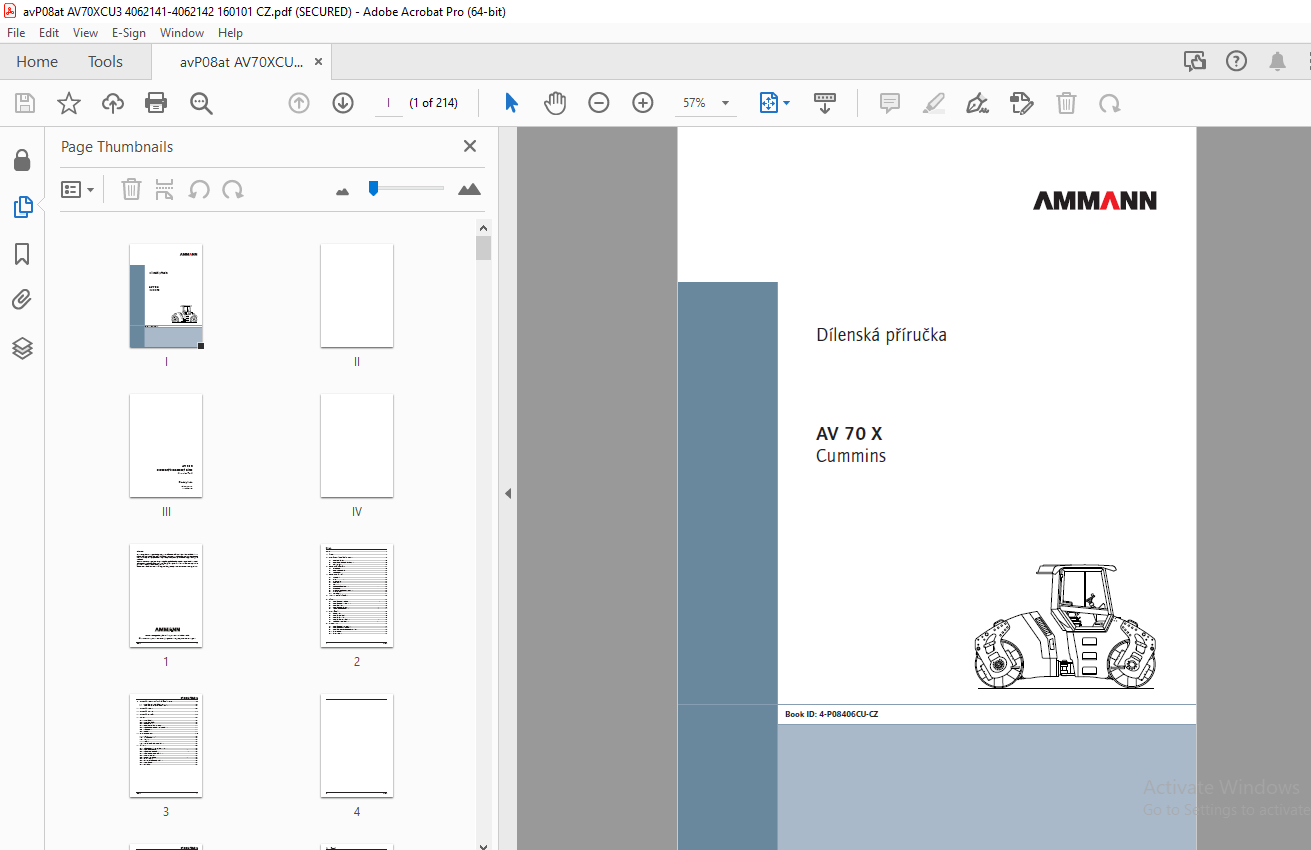Collapse the navigation pane using the arrow
This screenshot has width=1311, height=850.
pos(508,493)
